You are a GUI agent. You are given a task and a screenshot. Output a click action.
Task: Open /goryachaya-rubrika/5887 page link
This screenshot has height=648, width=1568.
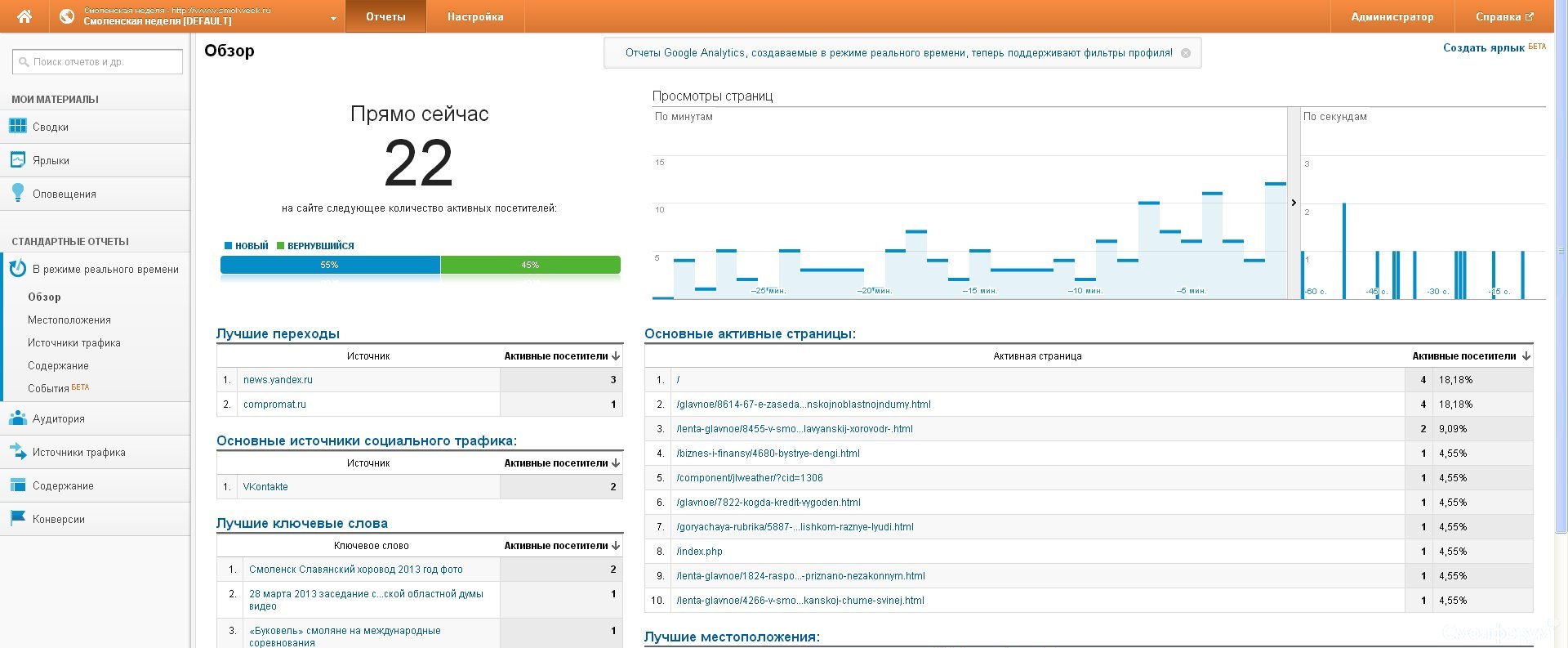pos(795,527)
